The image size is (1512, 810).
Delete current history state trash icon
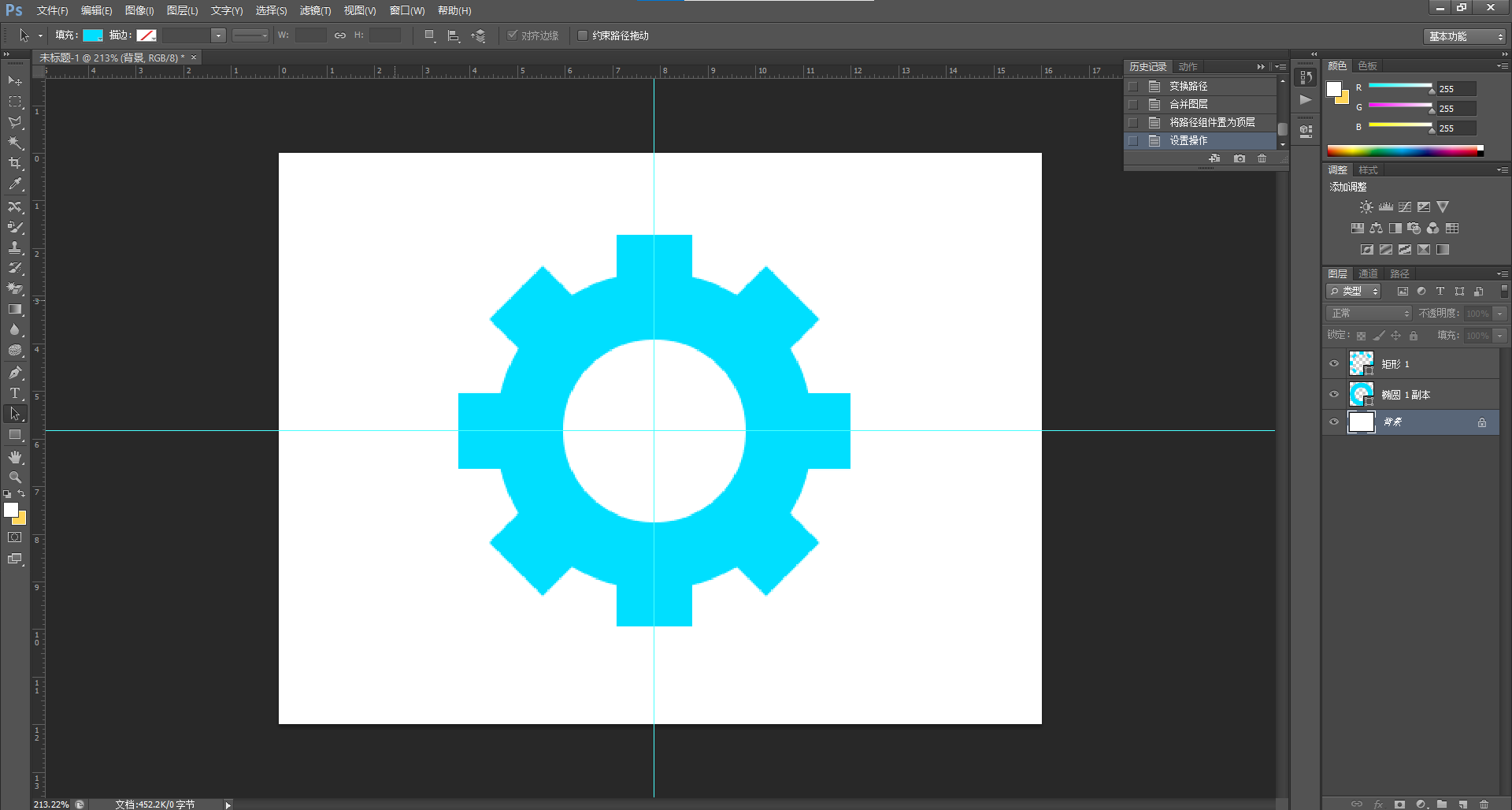tap(1262, 158)
